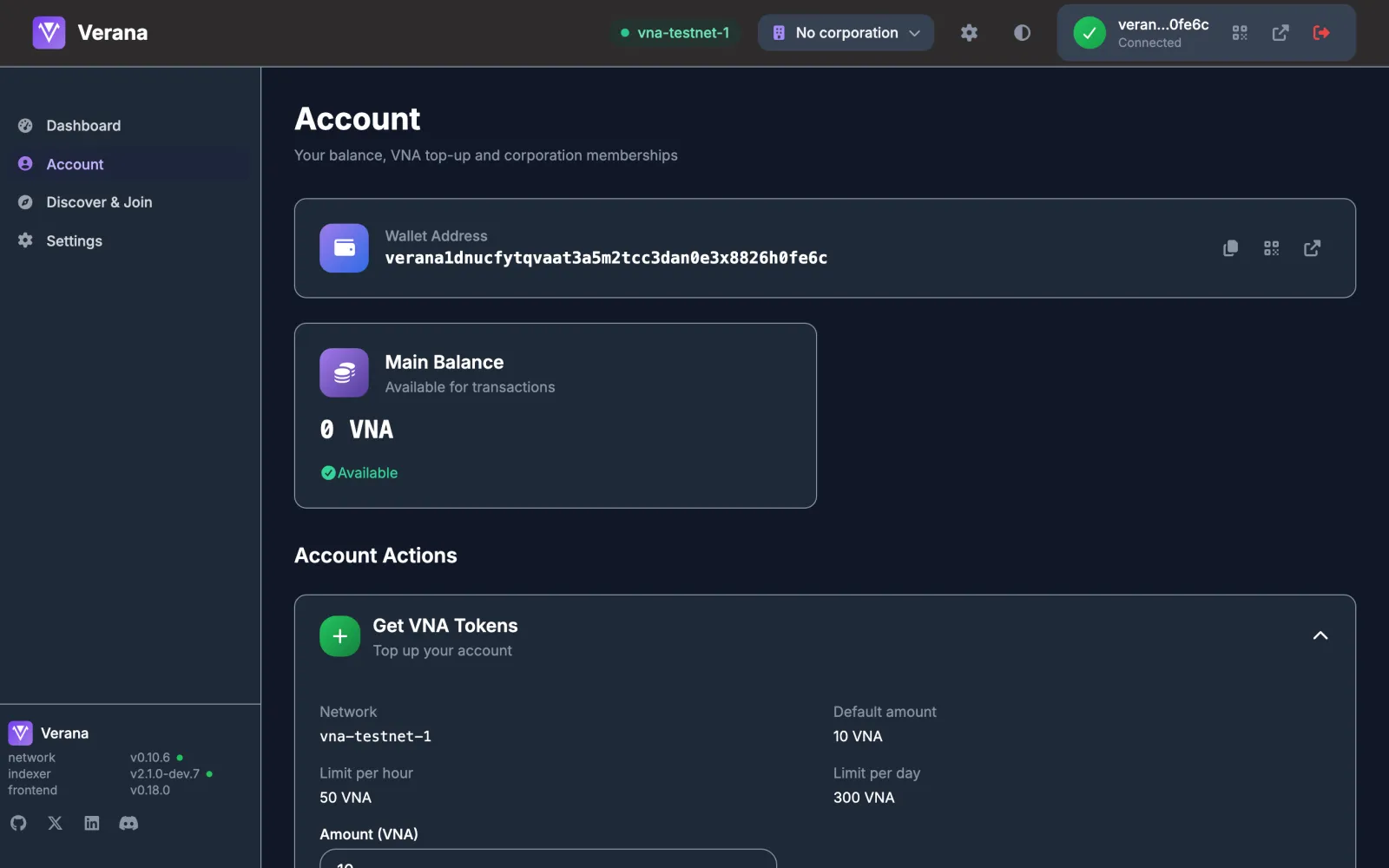Image resolution: width=1389 pixels, height=868 pixels.
Task: Click the wallet address text
Action: (x=606, y=258)
